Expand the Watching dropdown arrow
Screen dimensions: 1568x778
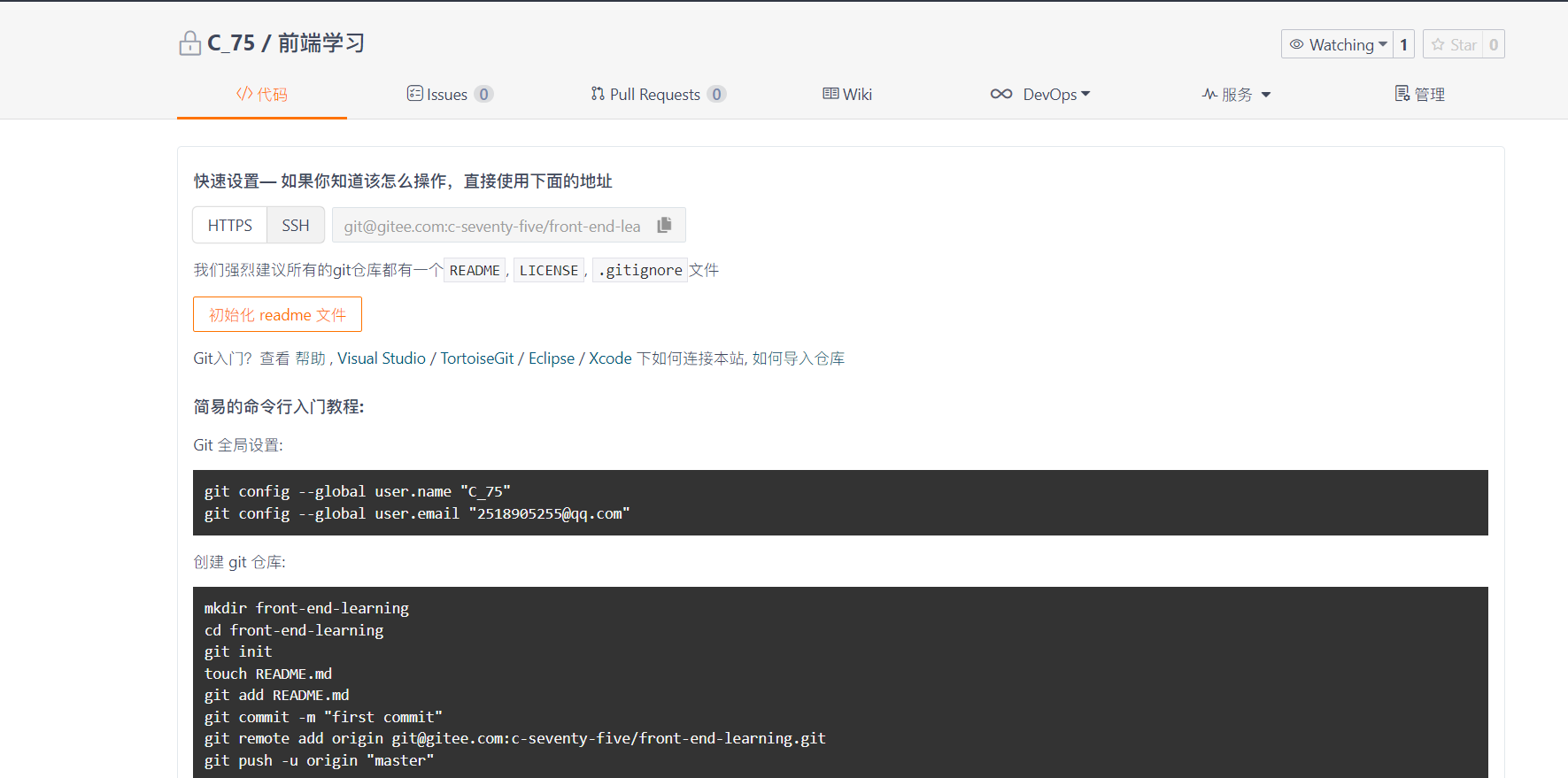[x=1383, y=44]
